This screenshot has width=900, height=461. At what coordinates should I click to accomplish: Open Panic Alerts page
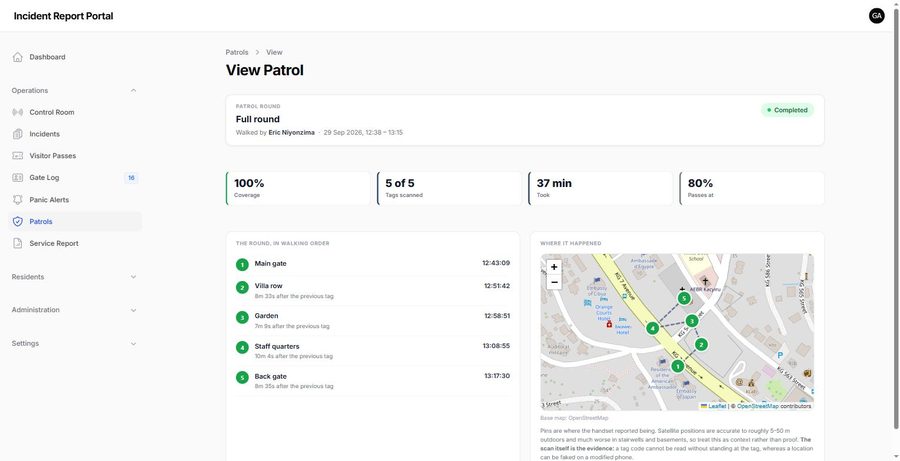point(75,200)
